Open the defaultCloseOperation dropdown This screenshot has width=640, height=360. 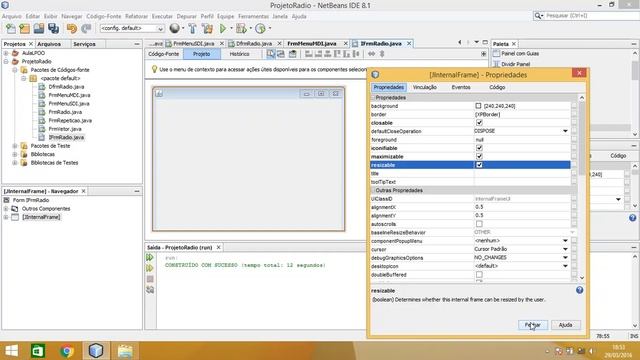(x=565, y=131)
